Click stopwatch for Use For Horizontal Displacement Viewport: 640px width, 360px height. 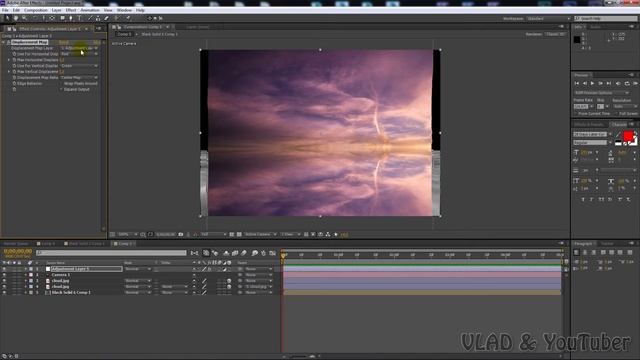14,54
